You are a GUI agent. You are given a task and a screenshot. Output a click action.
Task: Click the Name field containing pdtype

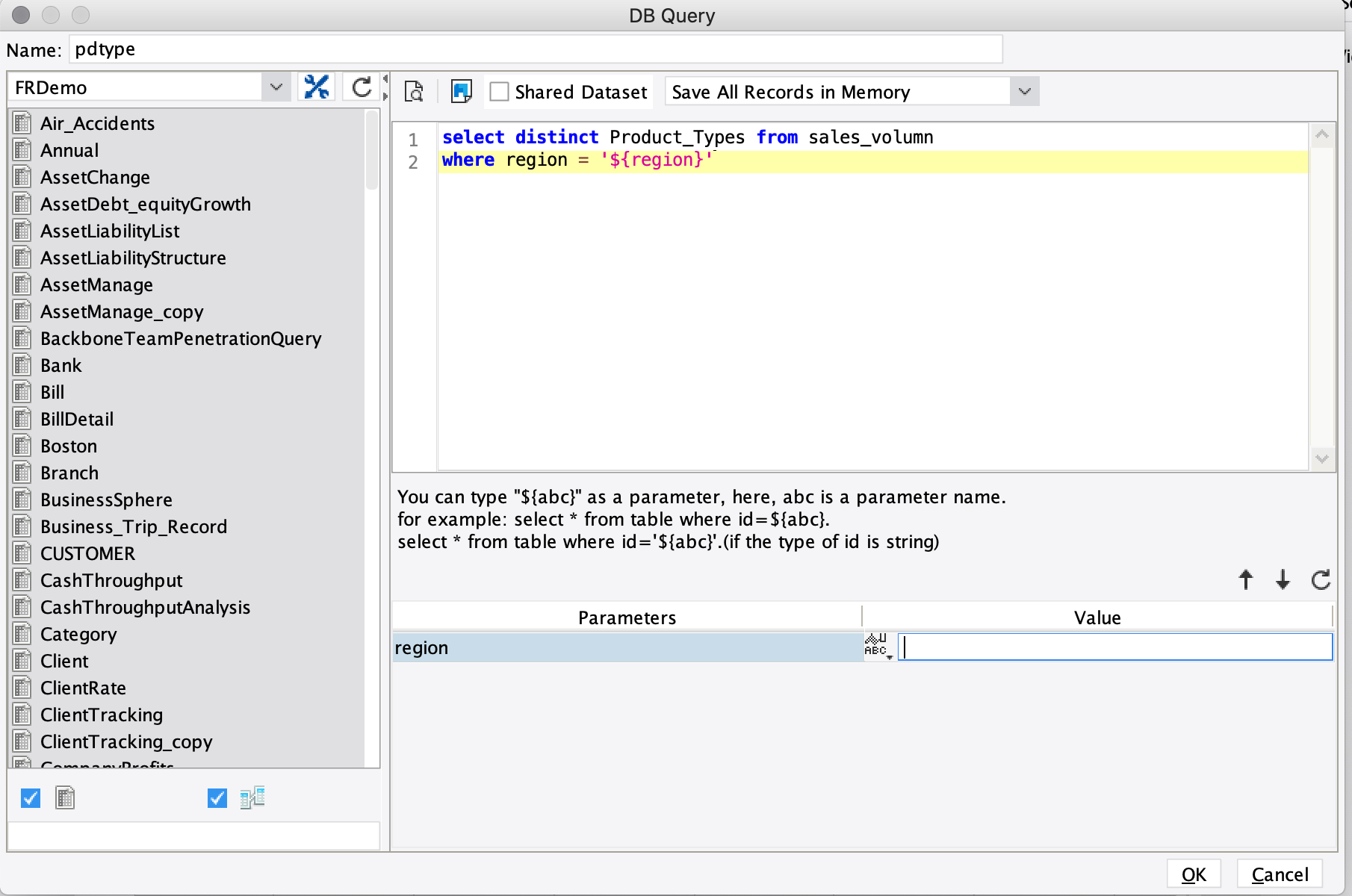tap(535, 49)
